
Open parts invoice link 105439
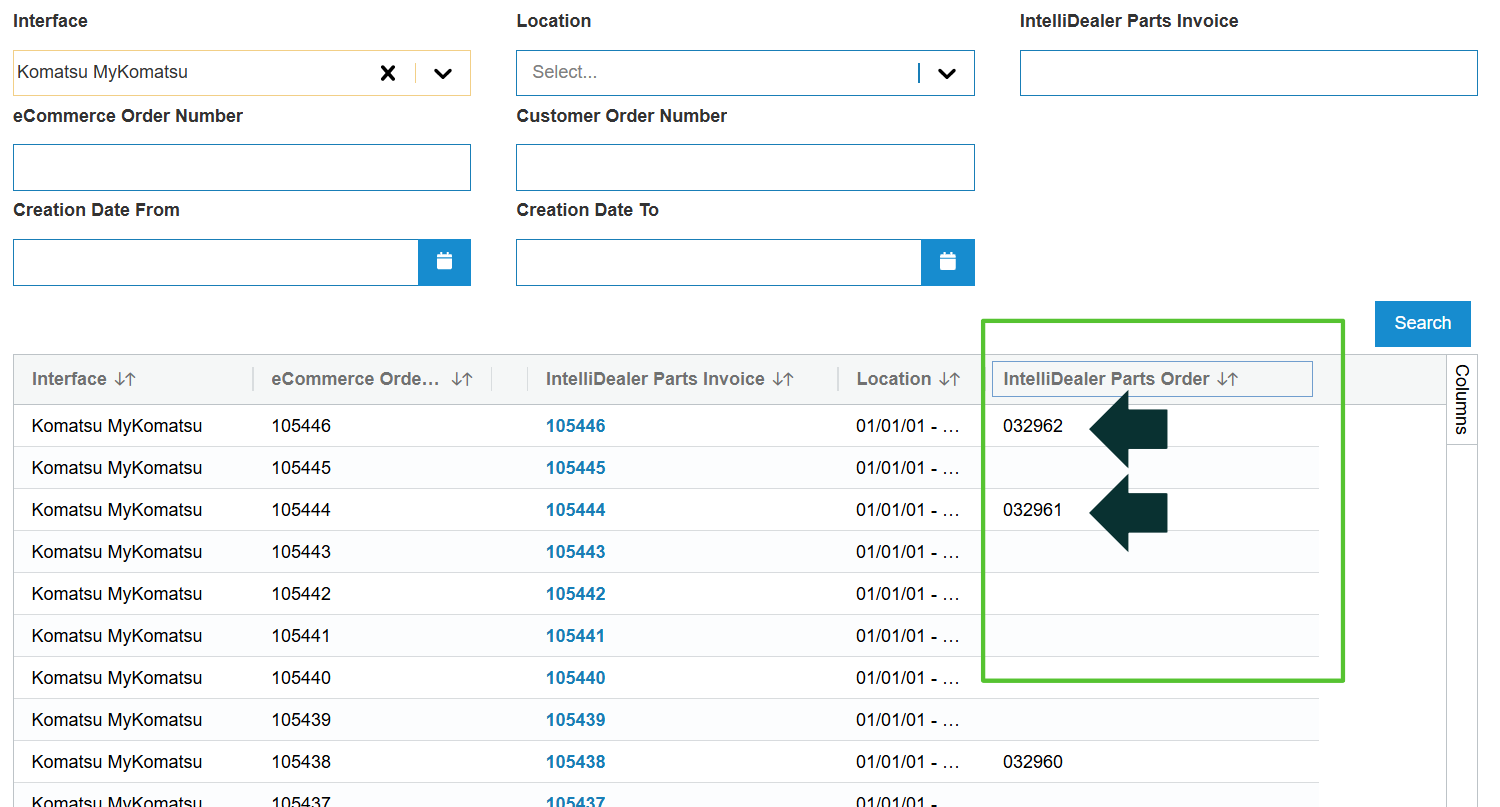(576, 720)
